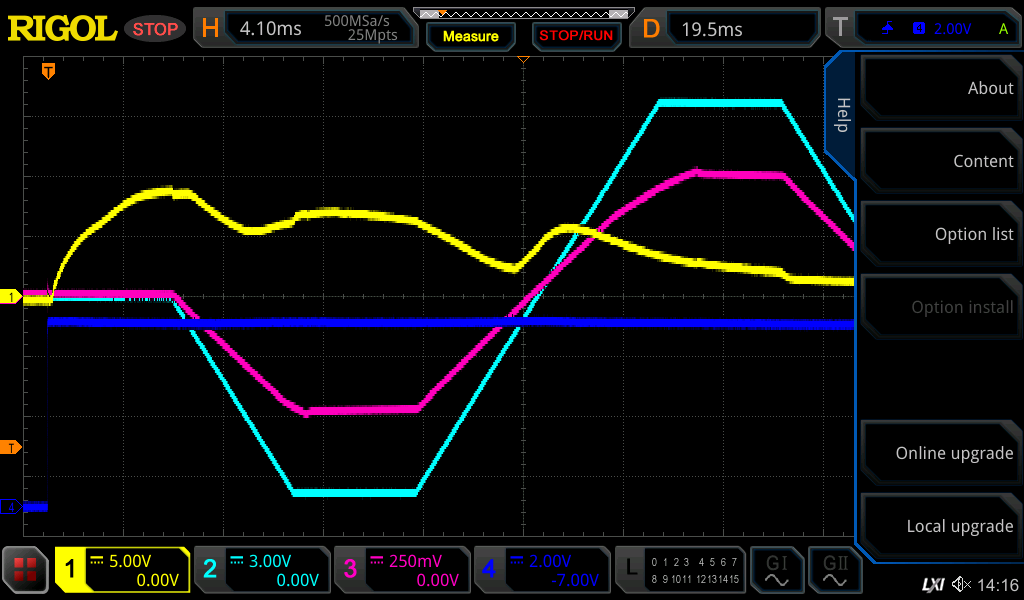
Task: Click the GII signal generator icon
Action: [x=834, y=570]
